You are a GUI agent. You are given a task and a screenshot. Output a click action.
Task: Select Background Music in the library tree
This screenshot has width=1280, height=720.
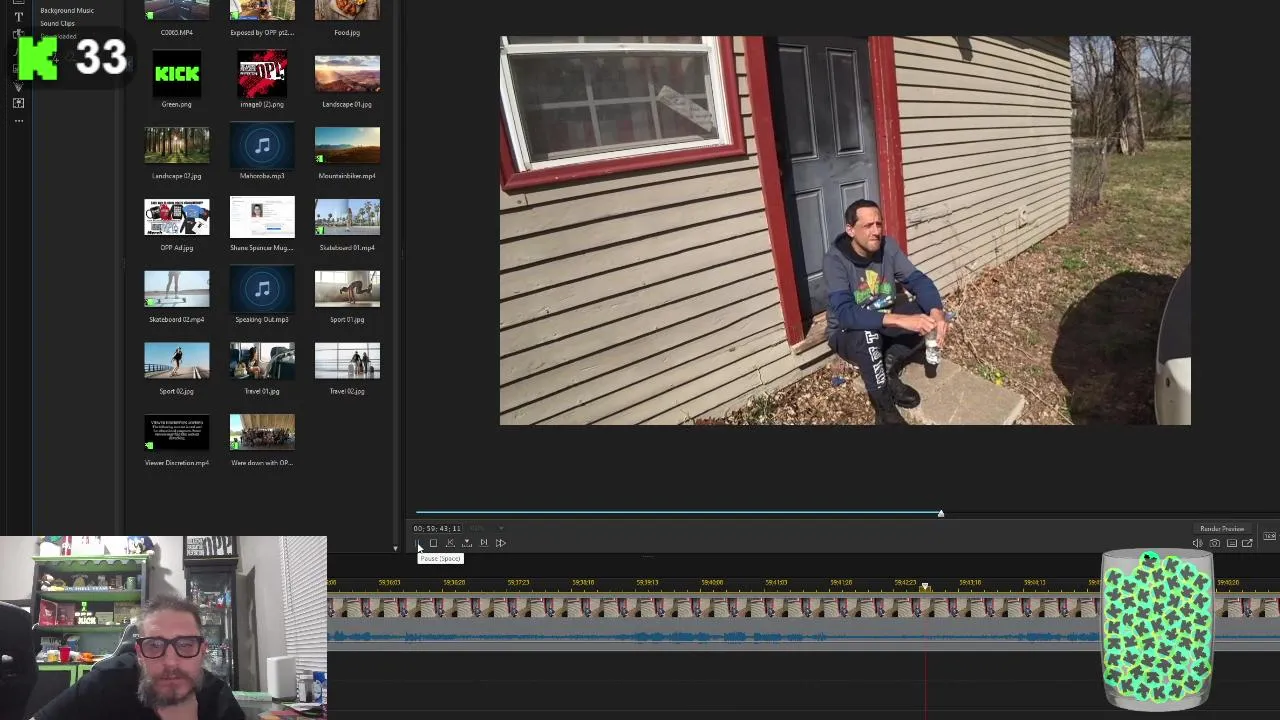click(x=67, y=10)
